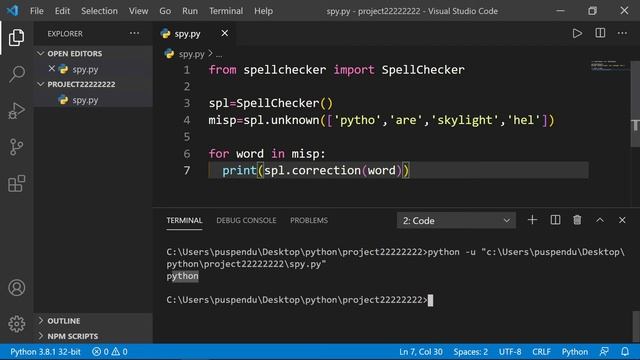
Task: Close the spy.py editor tab
Action: pos(224,33)
